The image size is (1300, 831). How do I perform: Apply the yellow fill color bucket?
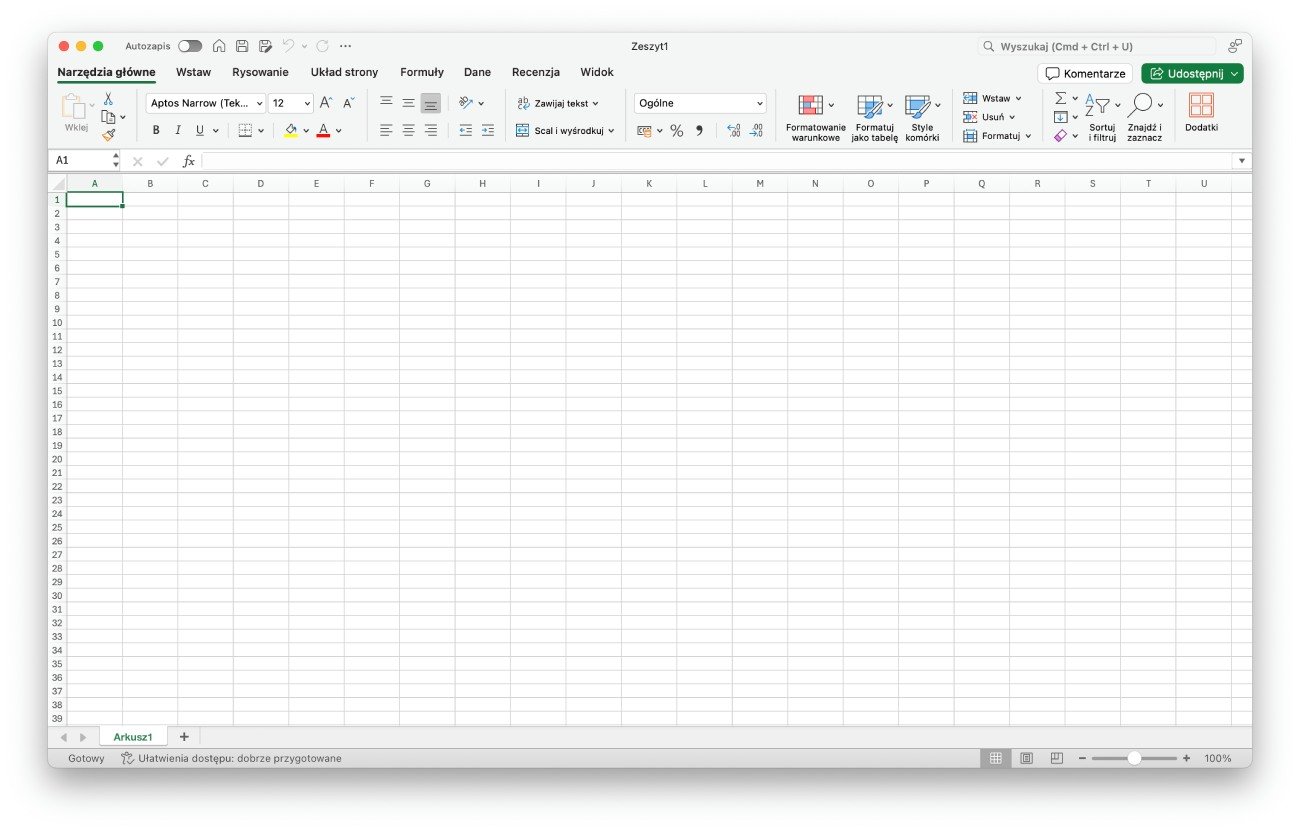[291, 130]
